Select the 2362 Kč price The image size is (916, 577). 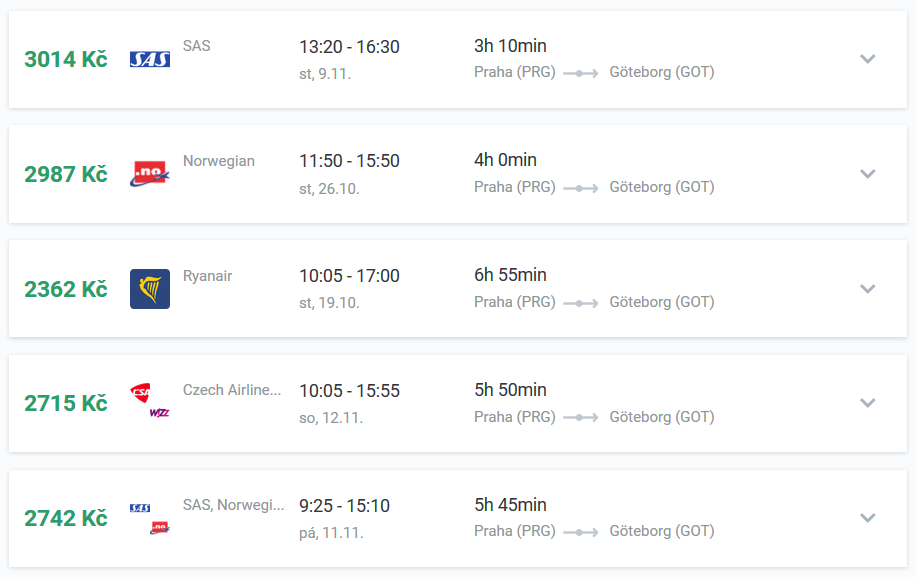[x=65, y=289]
